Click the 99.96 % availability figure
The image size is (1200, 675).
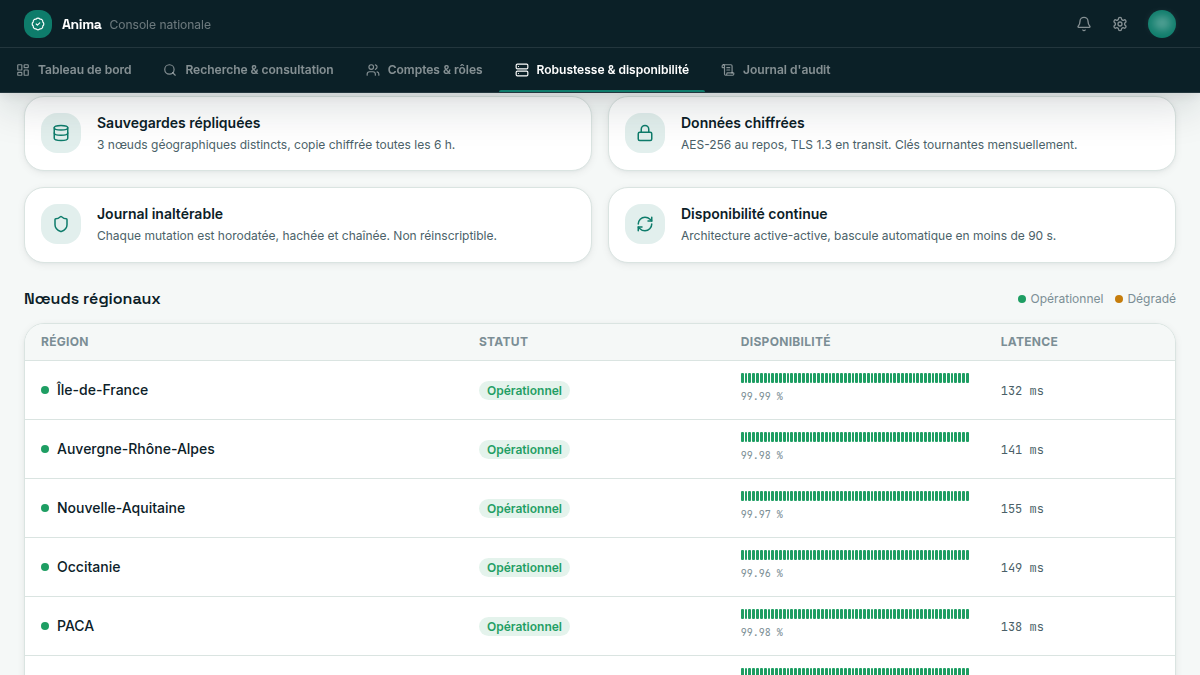click(762, 573)
